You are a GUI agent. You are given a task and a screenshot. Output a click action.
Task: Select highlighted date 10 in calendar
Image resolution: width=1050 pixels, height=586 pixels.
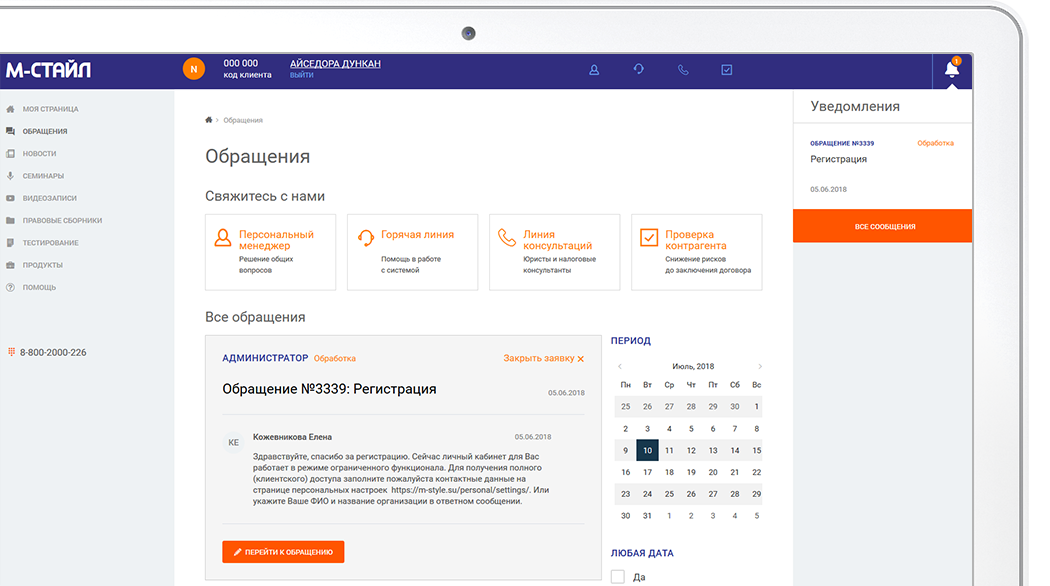coord(648,450)
